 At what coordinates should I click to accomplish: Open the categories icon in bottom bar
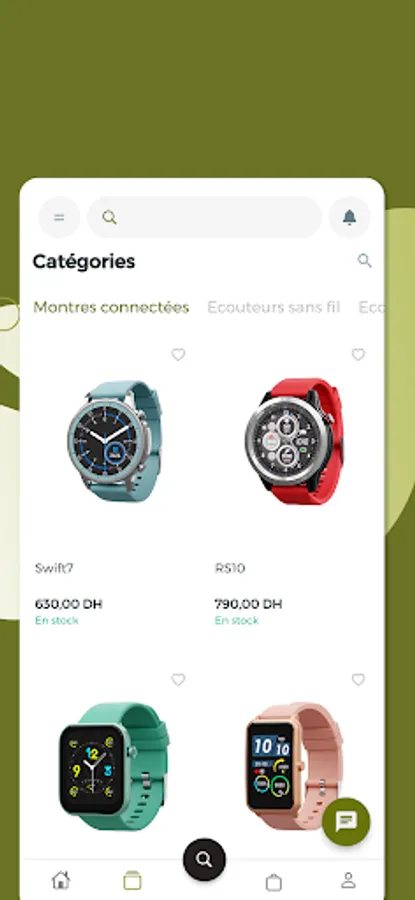click(132, 880)
